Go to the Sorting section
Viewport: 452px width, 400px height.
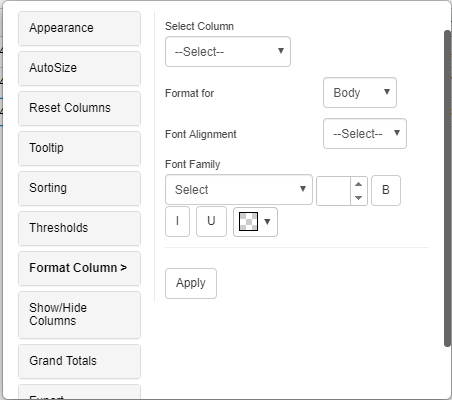pyautogui.click(x=79, y=188)
